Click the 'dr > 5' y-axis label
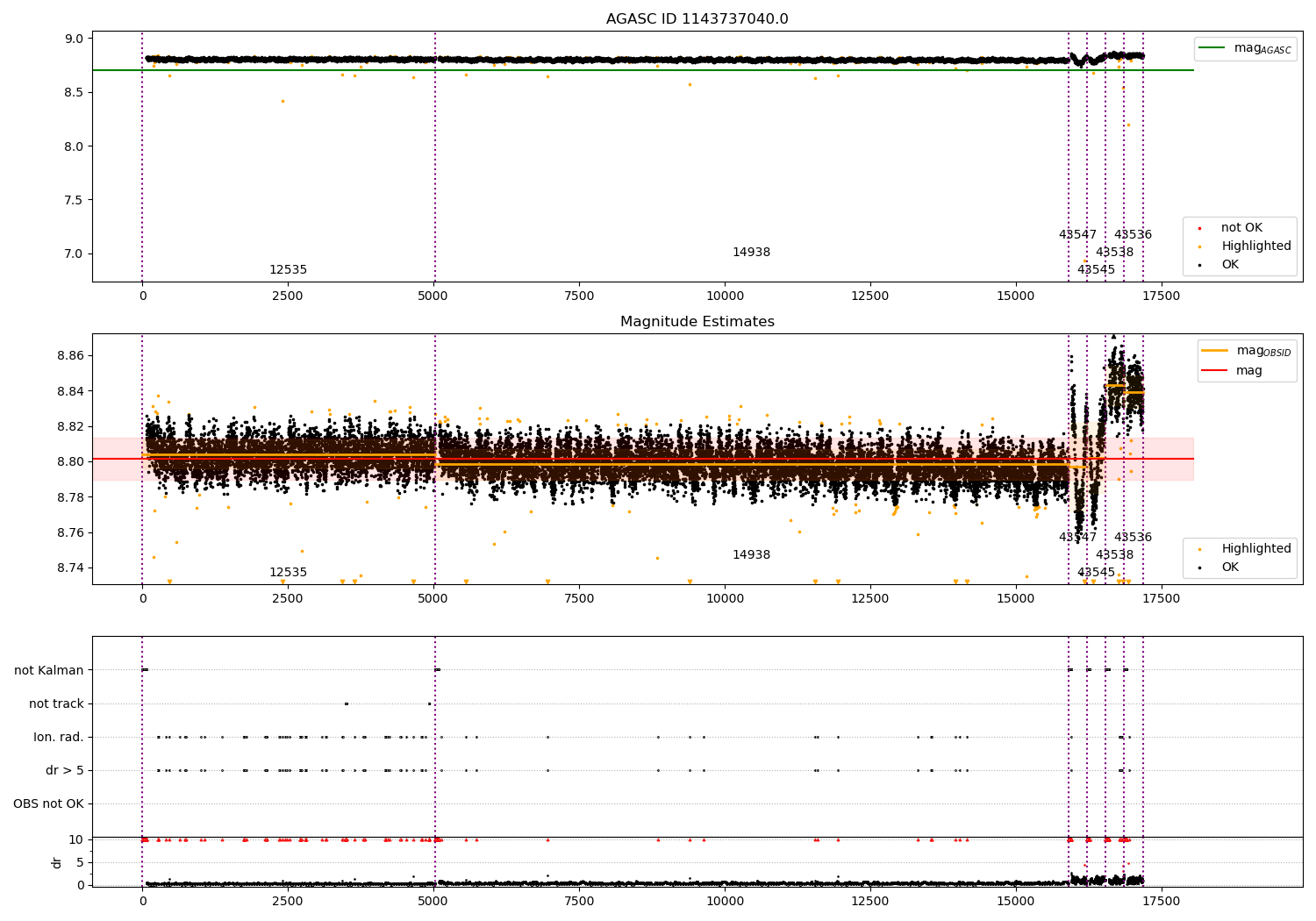Image resolution: width=1316 pixels, height=921 pixels. (65, 771)
